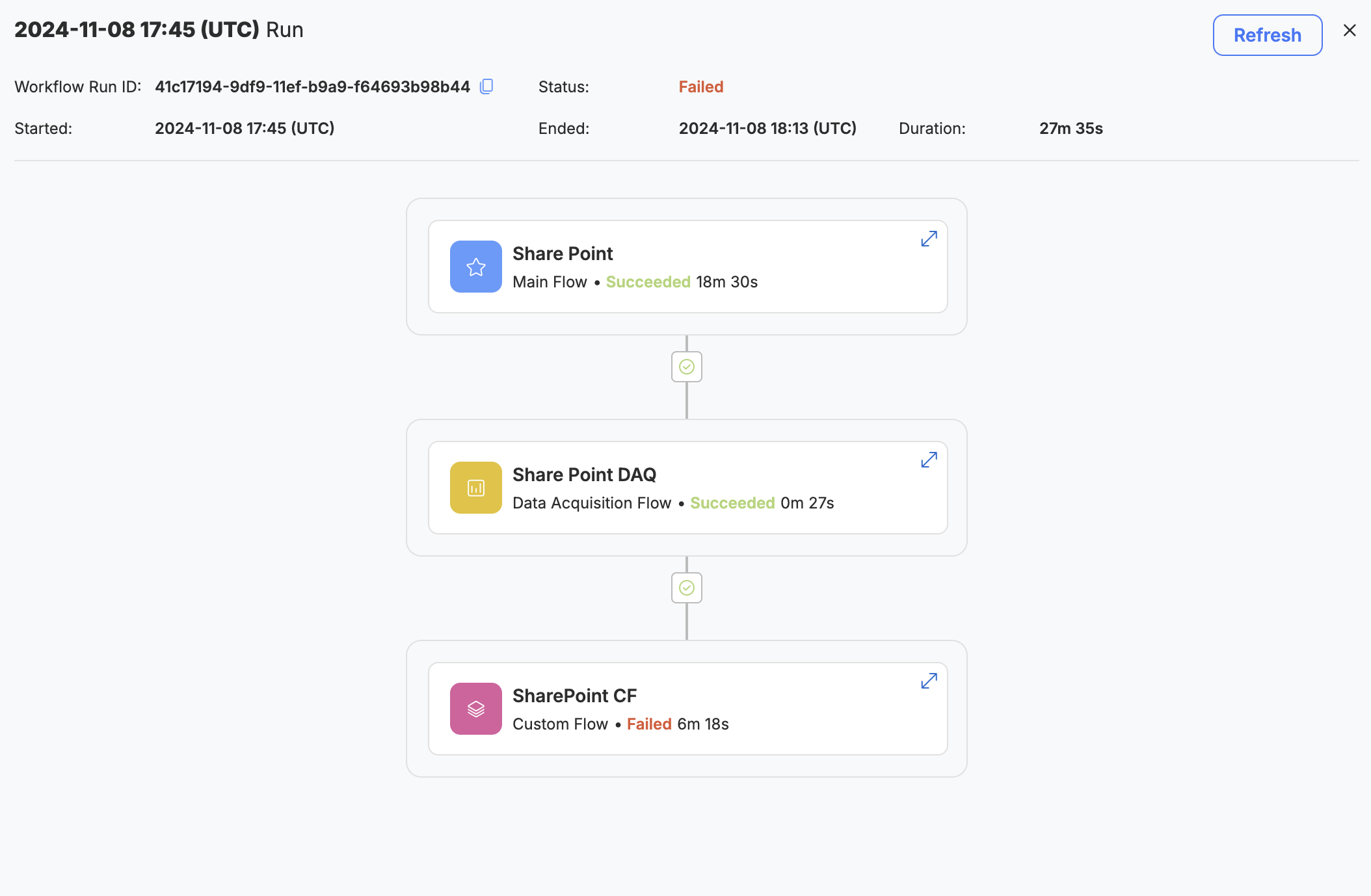Click Succeeded status on Data Acquisition Flow

[732, 503]
